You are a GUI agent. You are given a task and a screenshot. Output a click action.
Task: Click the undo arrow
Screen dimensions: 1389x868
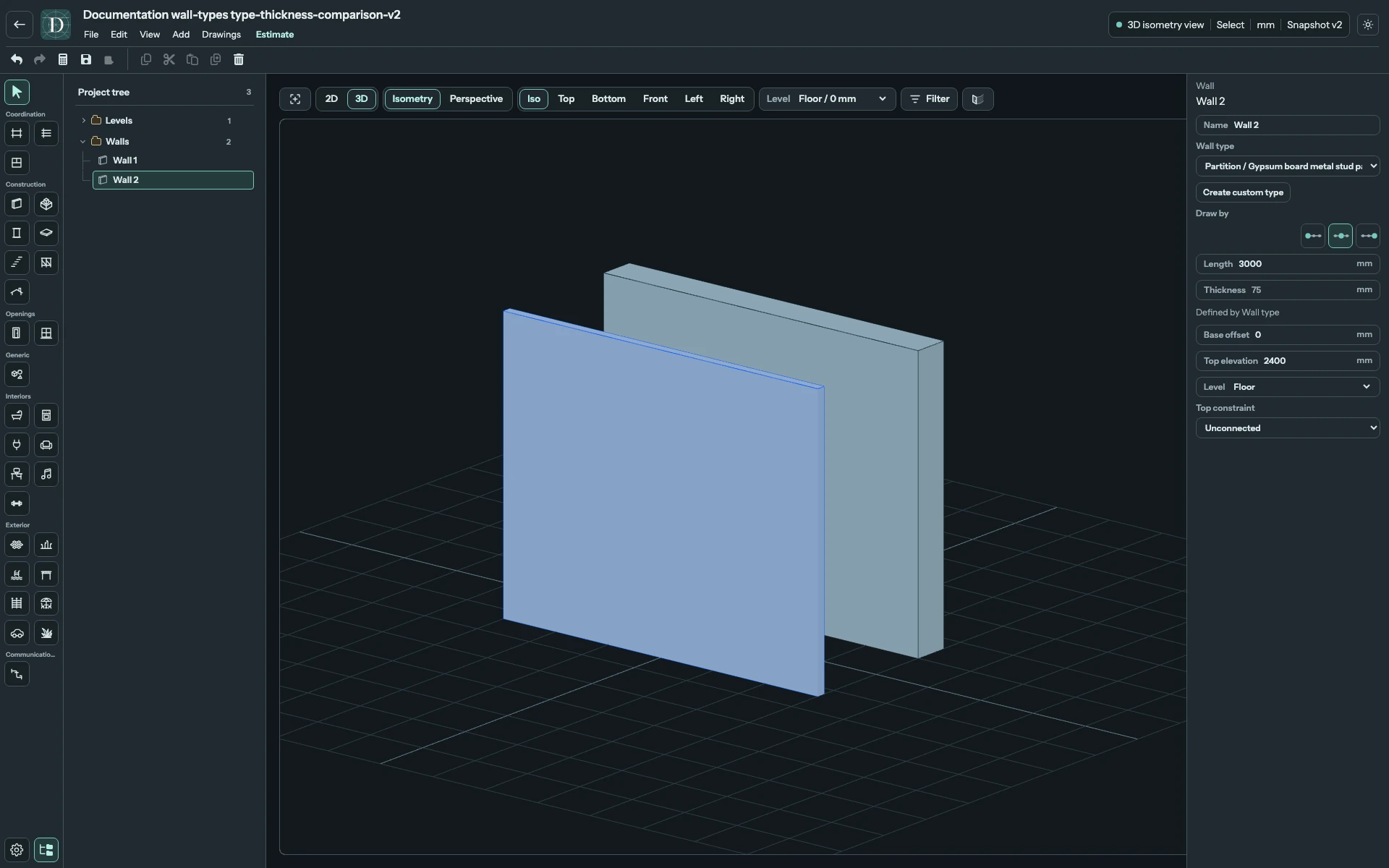16,59
